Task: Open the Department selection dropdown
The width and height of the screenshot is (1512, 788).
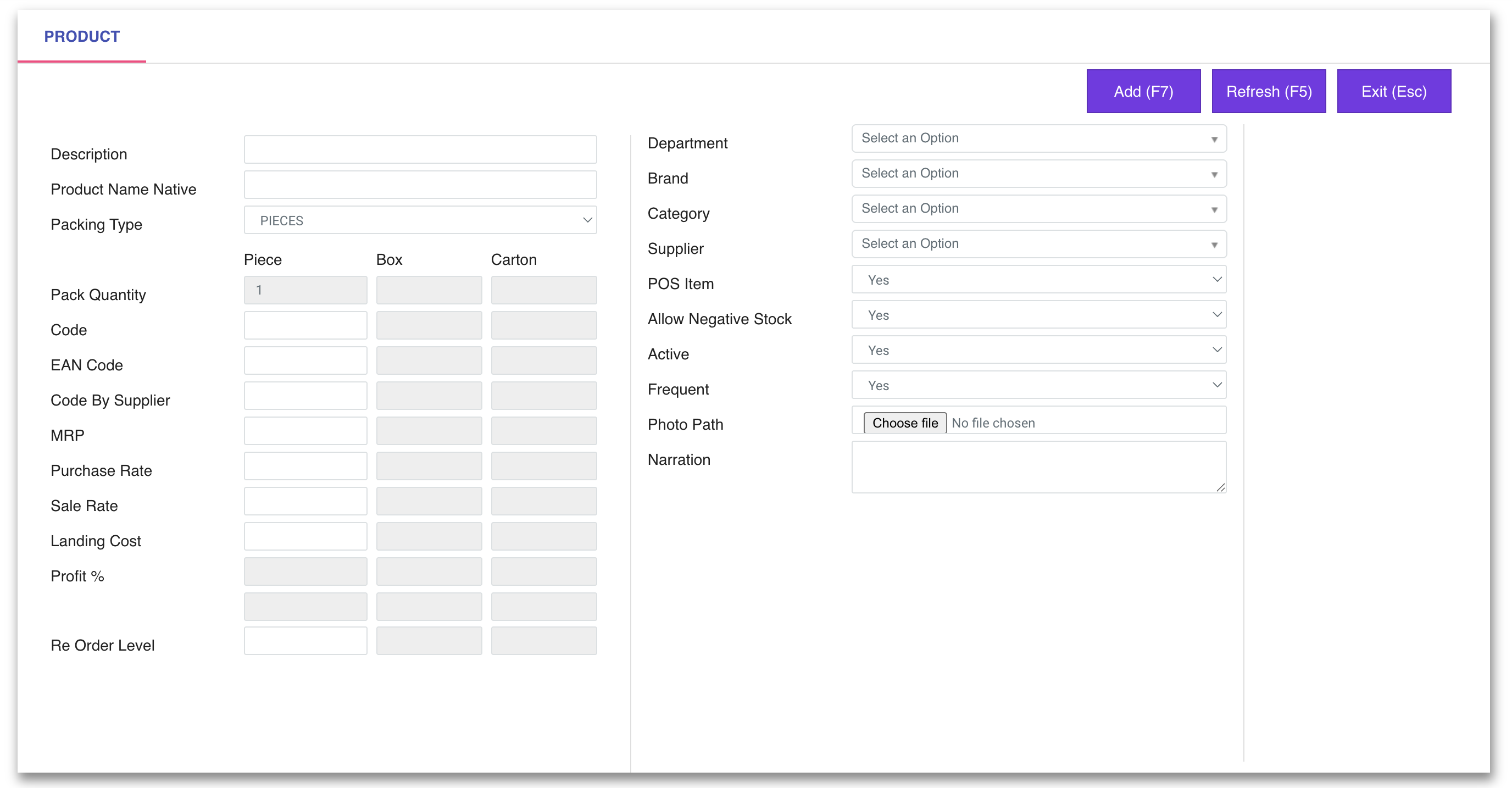Action: click(x=1038, y=138)
